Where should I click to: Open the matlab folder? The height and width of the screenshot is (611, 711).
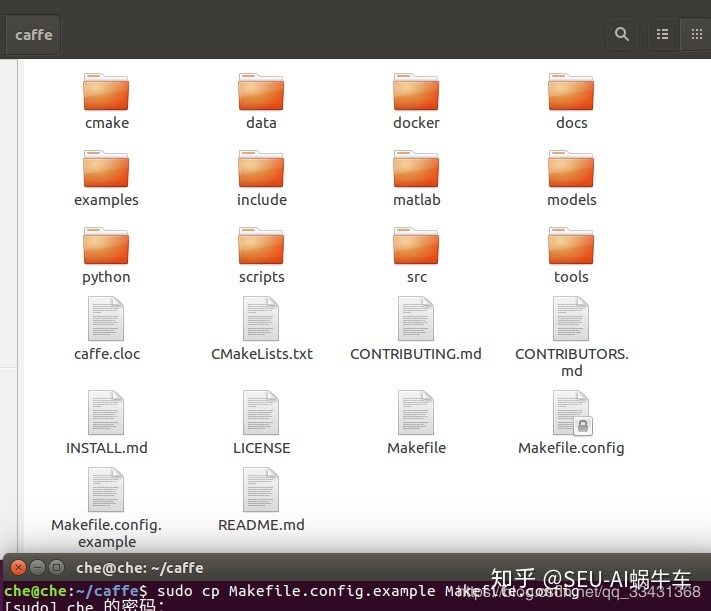(x=416, y=169)
